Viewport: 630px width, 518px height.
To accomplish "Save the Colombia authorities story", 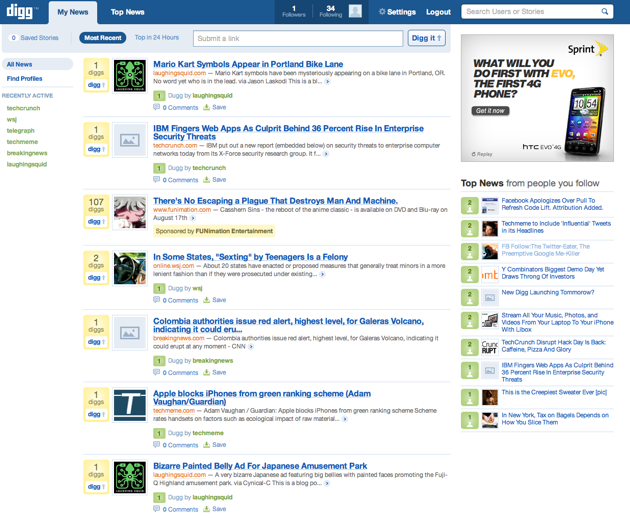I will pos(215,373).
